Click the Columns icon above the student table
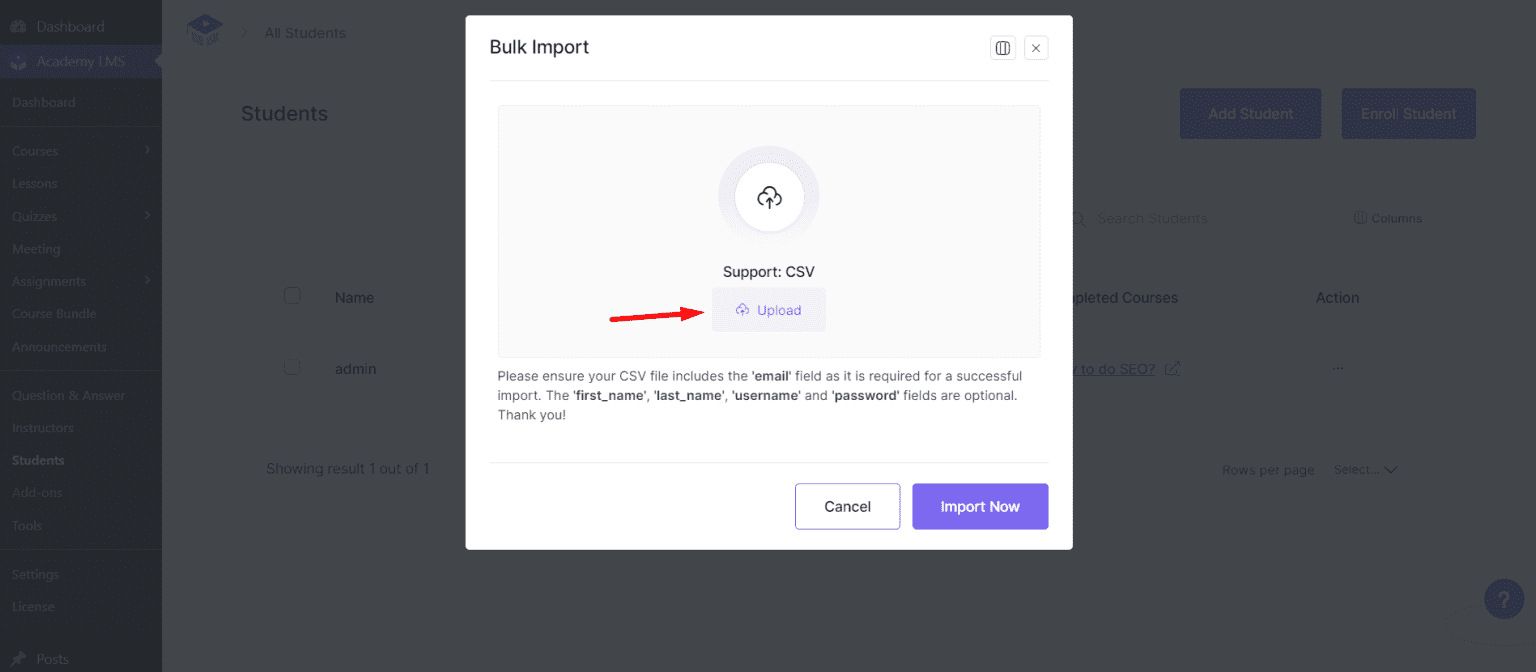This screenshot has height=672, width=1536. click(1360, 217)
